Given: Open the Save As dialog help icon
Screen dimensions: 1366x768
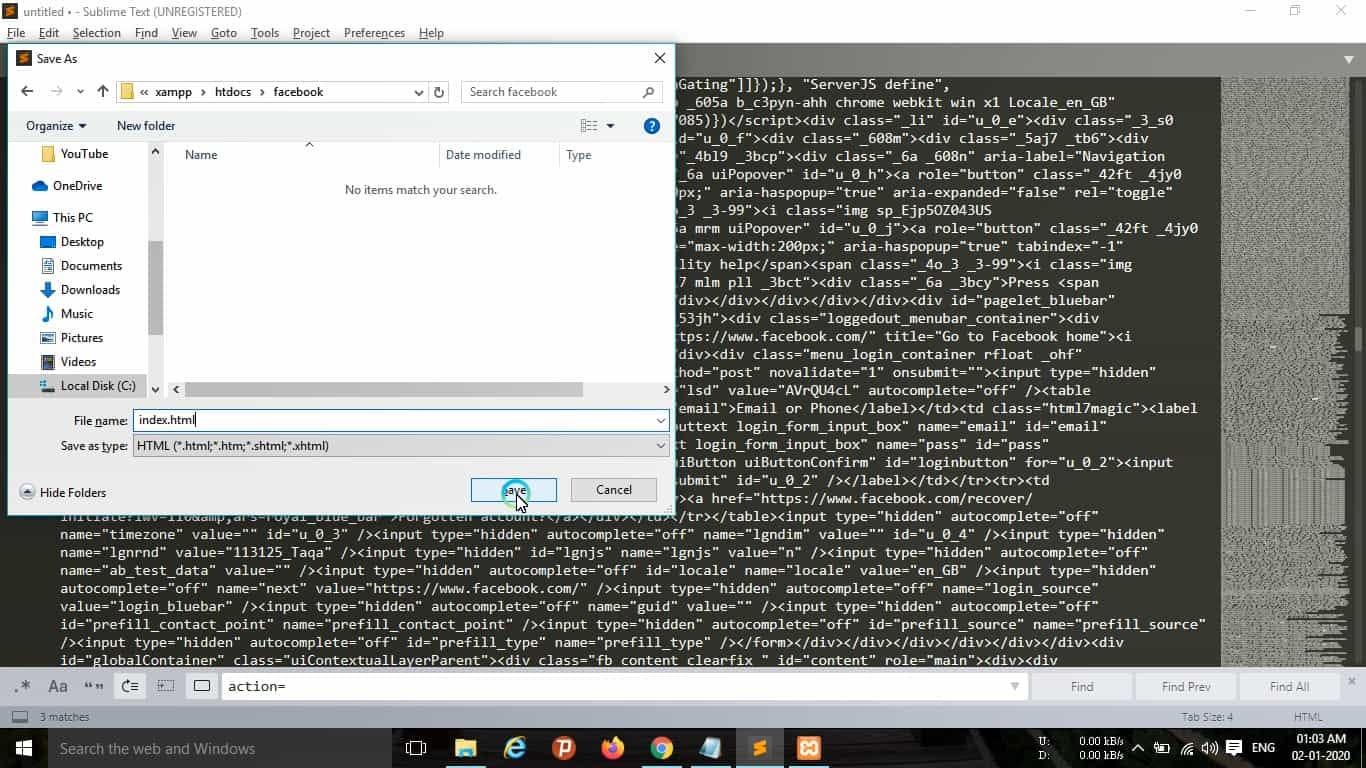Looking at the screenshot, I should pyautogui.click(x=652, y=126).
